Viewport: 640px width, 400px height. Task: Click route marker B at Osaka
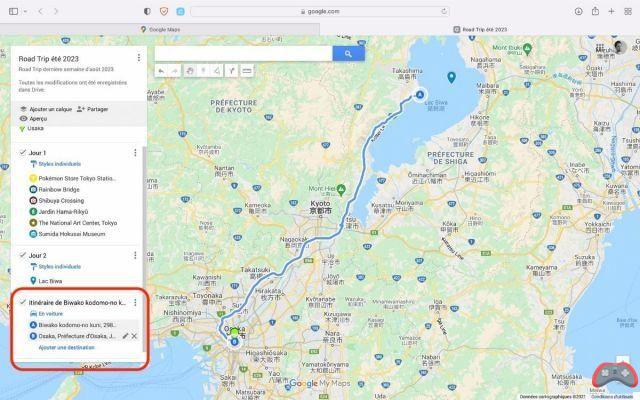coord(234,342)
